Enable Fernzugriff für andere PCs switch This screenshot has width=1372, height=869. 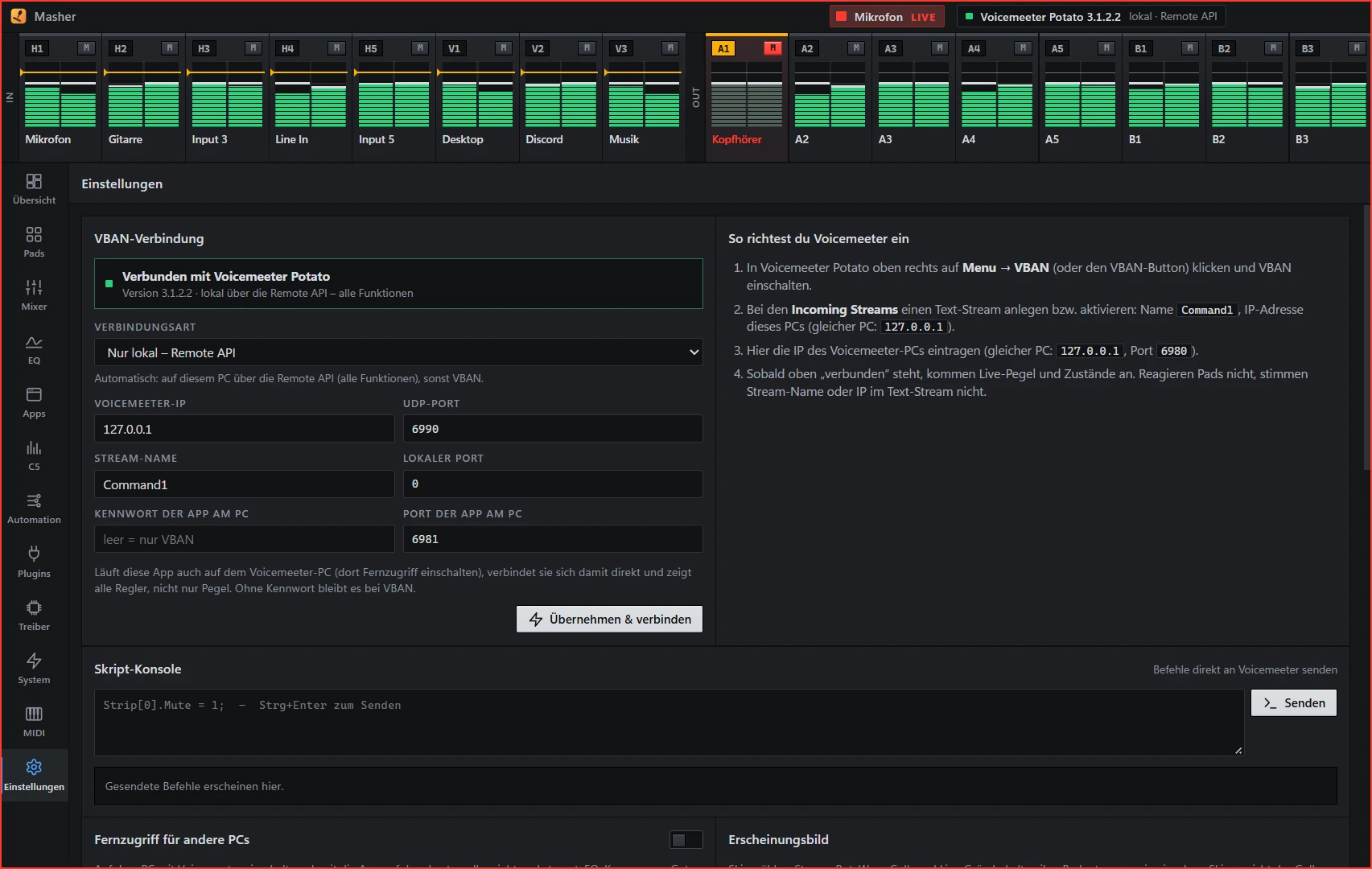[x=686, y=840]
